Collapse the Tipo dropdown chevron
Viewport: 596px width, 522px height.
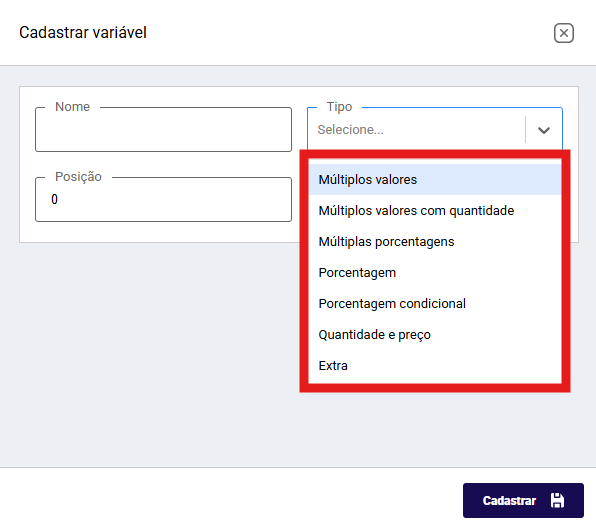pos(544,130)
